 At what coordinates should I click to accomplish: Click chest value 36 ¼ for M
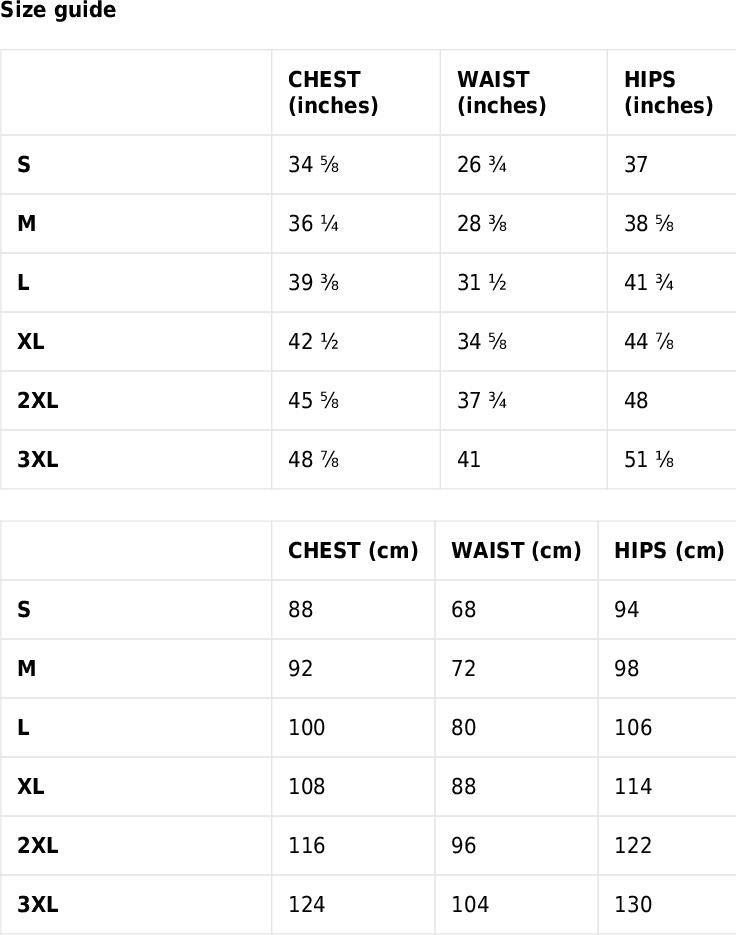[x=313, y=224]
